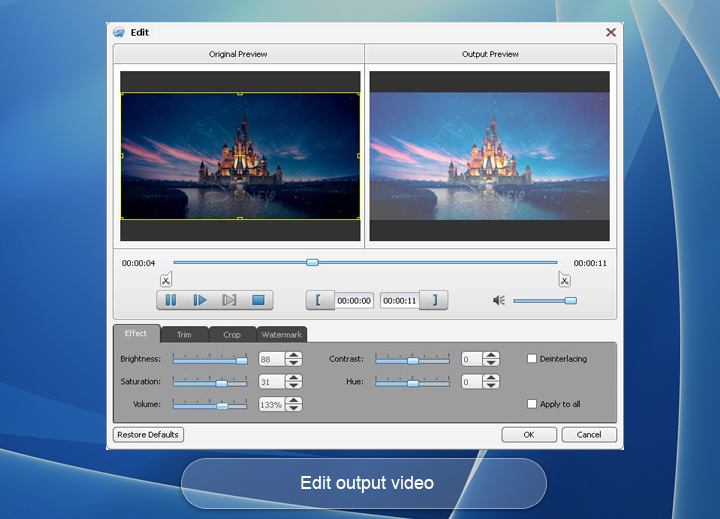Stop the video playback
Viewport: 720px width, 519px height.
coord(258,300)
